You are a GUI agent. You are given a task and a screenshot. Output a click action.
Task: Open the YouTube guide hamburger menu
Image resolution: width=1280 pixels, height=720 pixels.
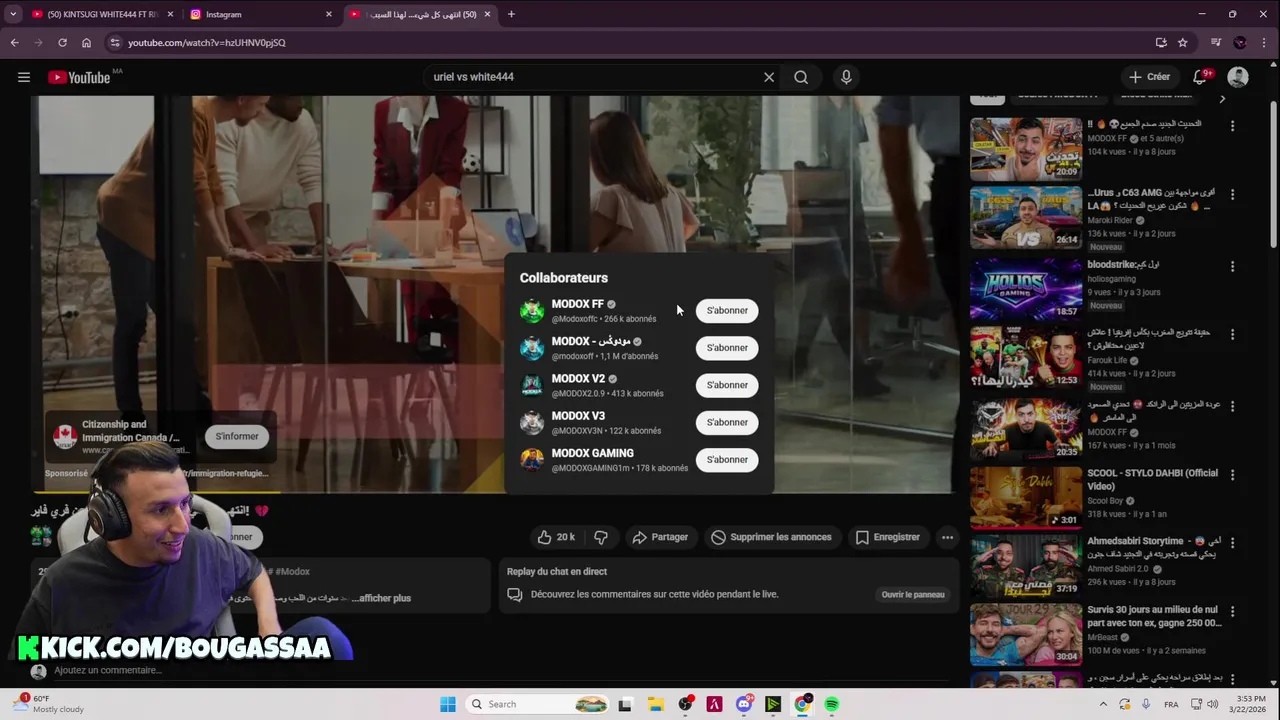24,77
